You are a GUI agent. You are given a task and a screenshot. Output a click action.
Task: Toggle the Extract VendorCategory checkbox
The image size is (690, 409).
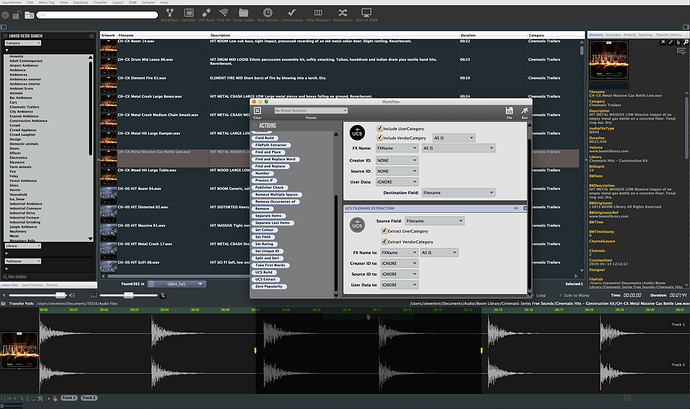pos(384,241)
